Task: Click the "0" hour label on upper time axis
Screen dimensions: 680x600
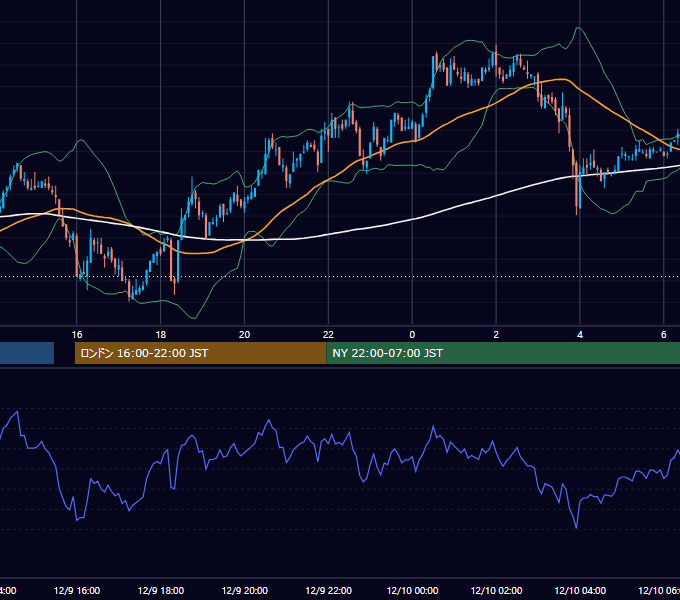Action: click(412, 334)
